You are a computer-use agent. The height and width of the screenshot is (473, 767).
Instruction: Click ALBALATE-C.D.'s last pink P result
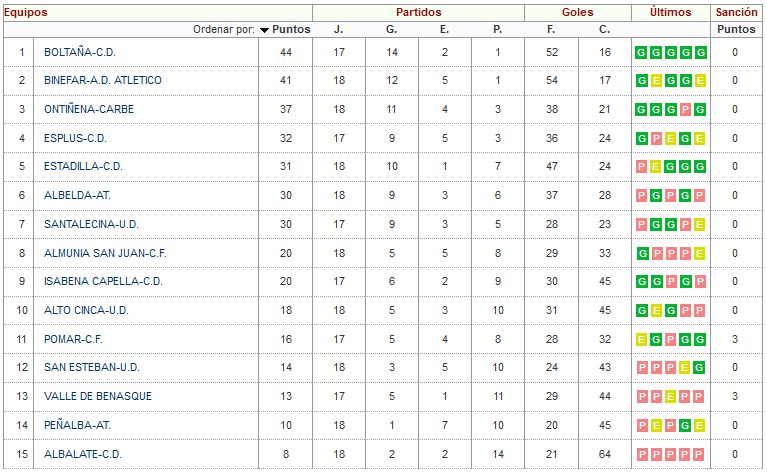[700, 454]
